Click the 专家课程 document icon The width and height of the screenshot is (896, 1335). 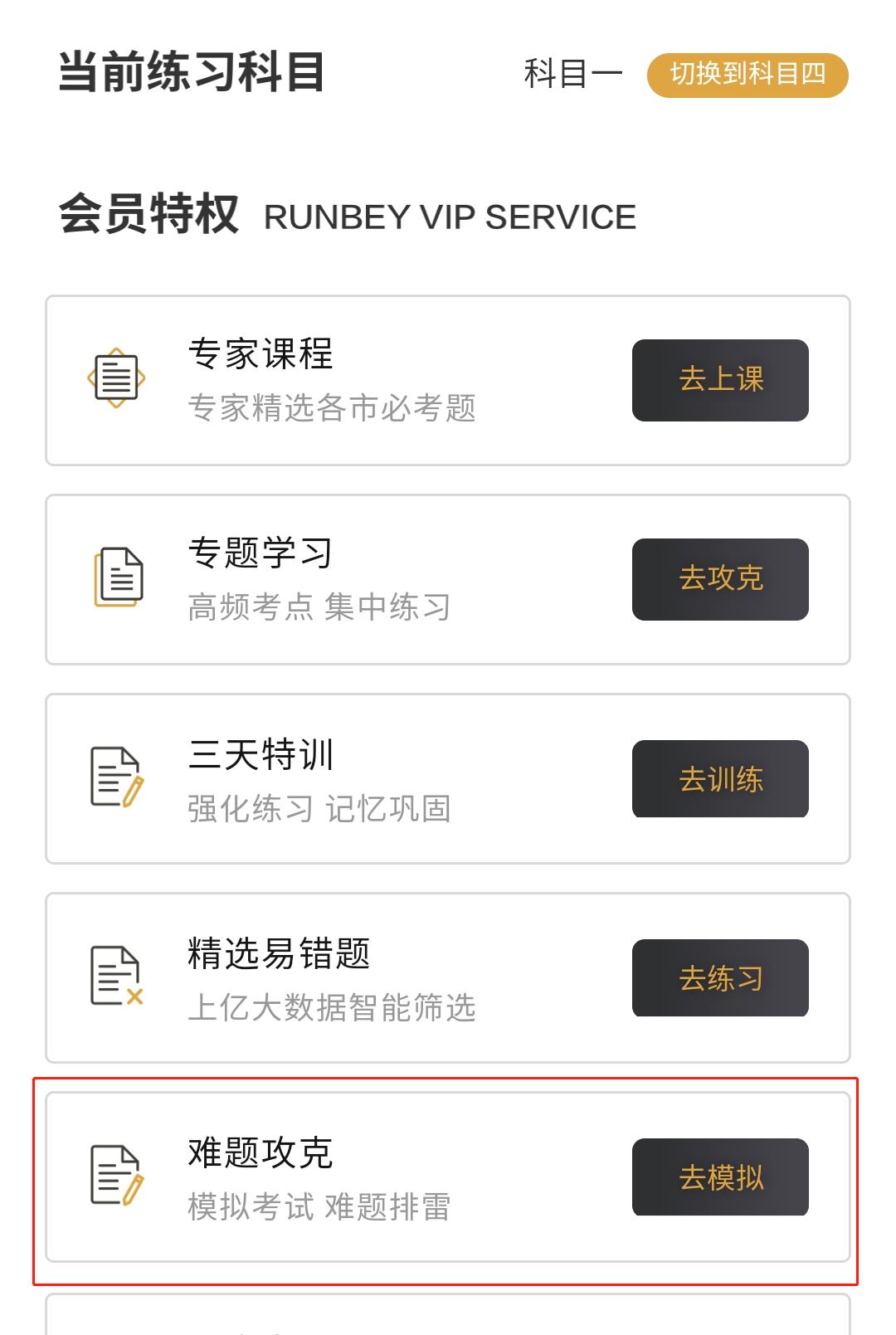click(116, 378)
